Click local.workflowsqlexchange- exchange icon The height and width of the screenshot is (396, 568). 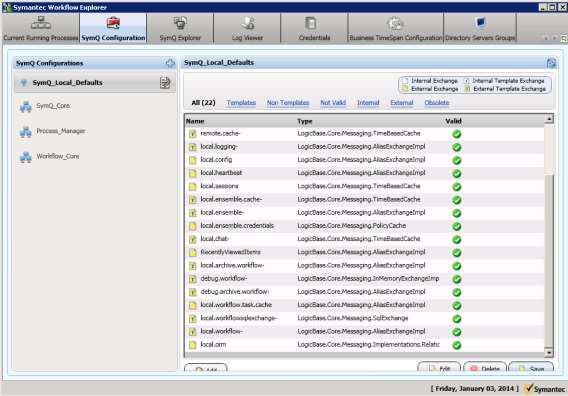tap(193, 318)
